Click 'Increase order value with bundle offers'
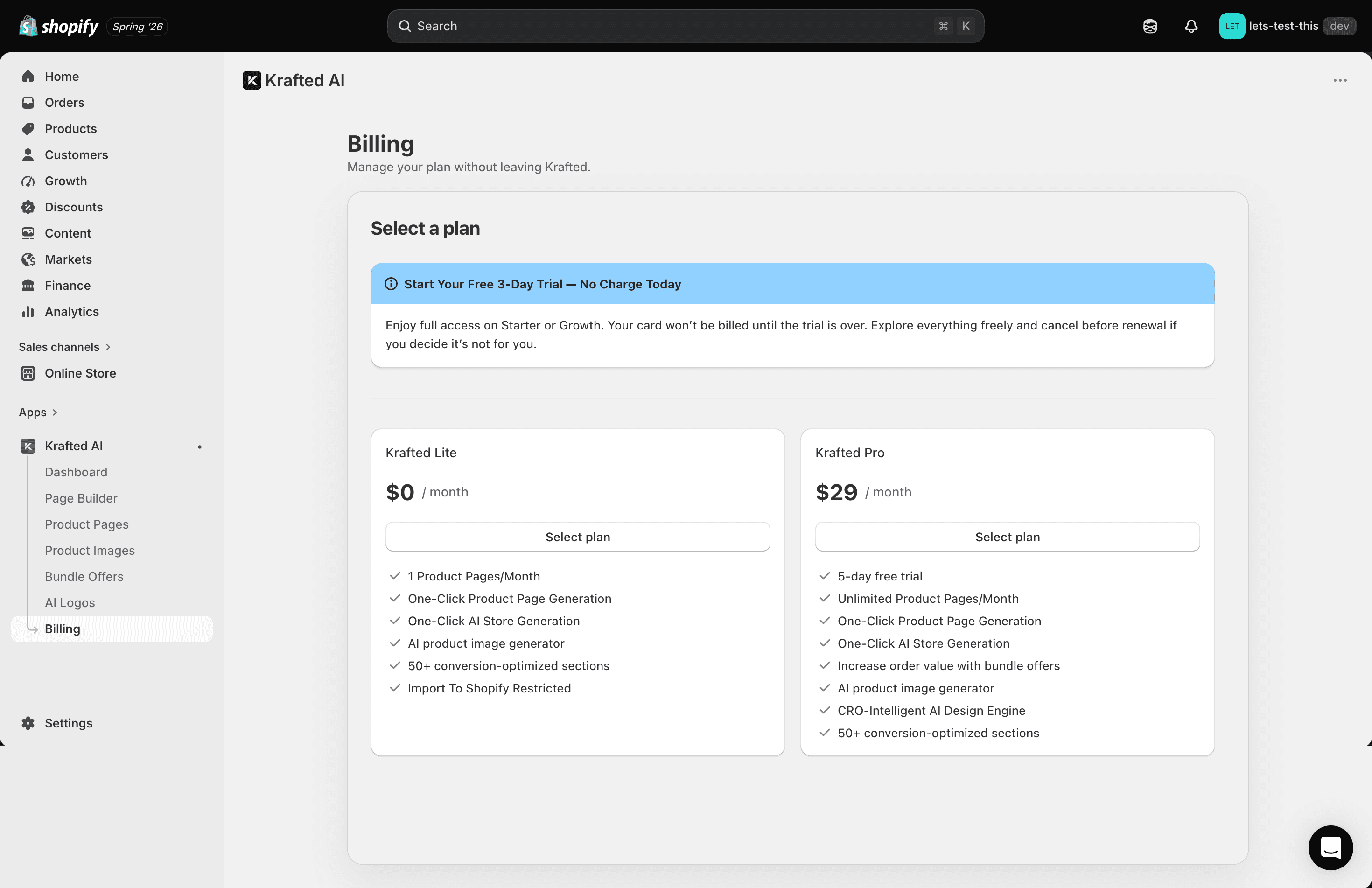This screenshot has height=888, width=1372. tap(948, 665)
